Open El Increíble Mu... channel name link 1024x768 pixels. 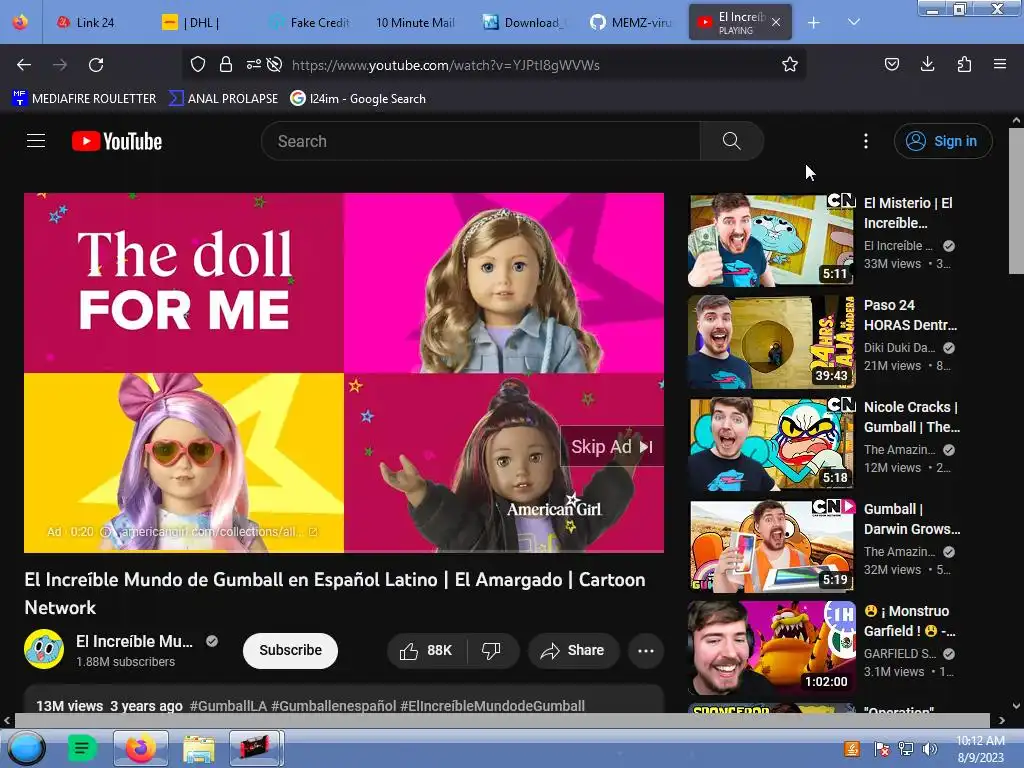click(135, 641)
